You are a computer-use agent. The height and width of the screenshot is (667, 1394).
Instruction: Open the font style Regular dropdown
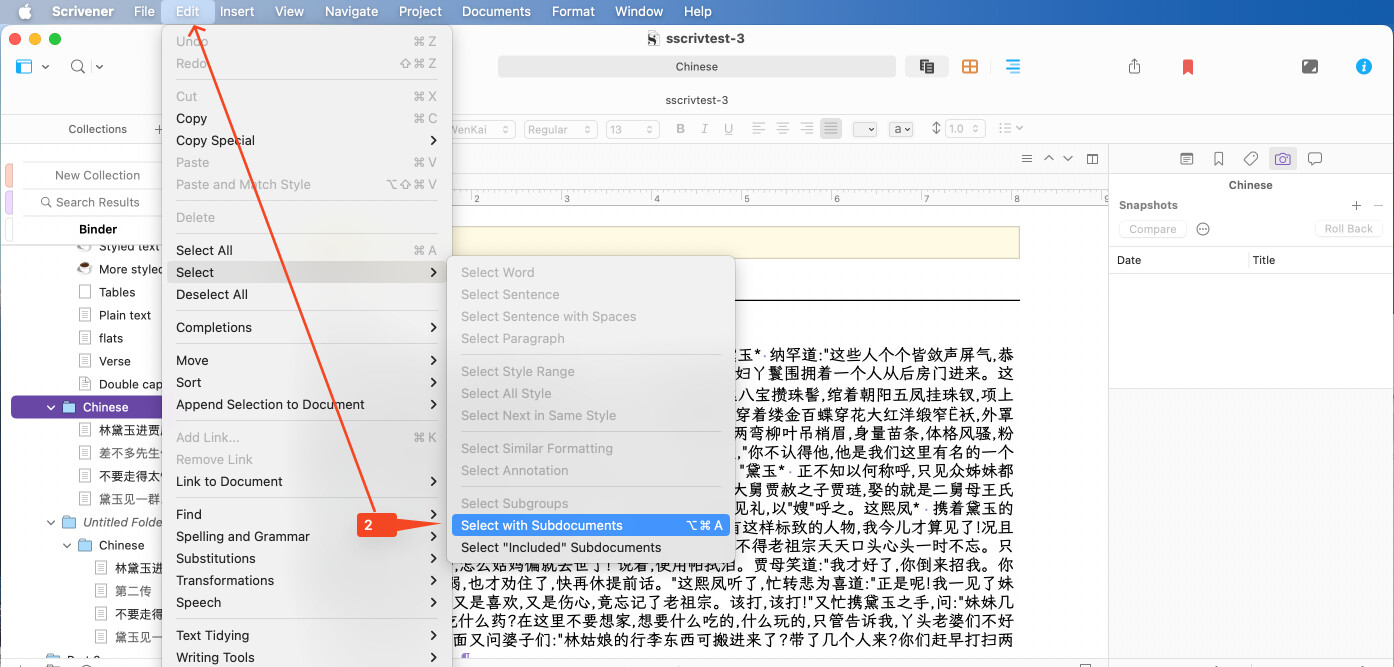pyautogui.click(x=560, y=130)
